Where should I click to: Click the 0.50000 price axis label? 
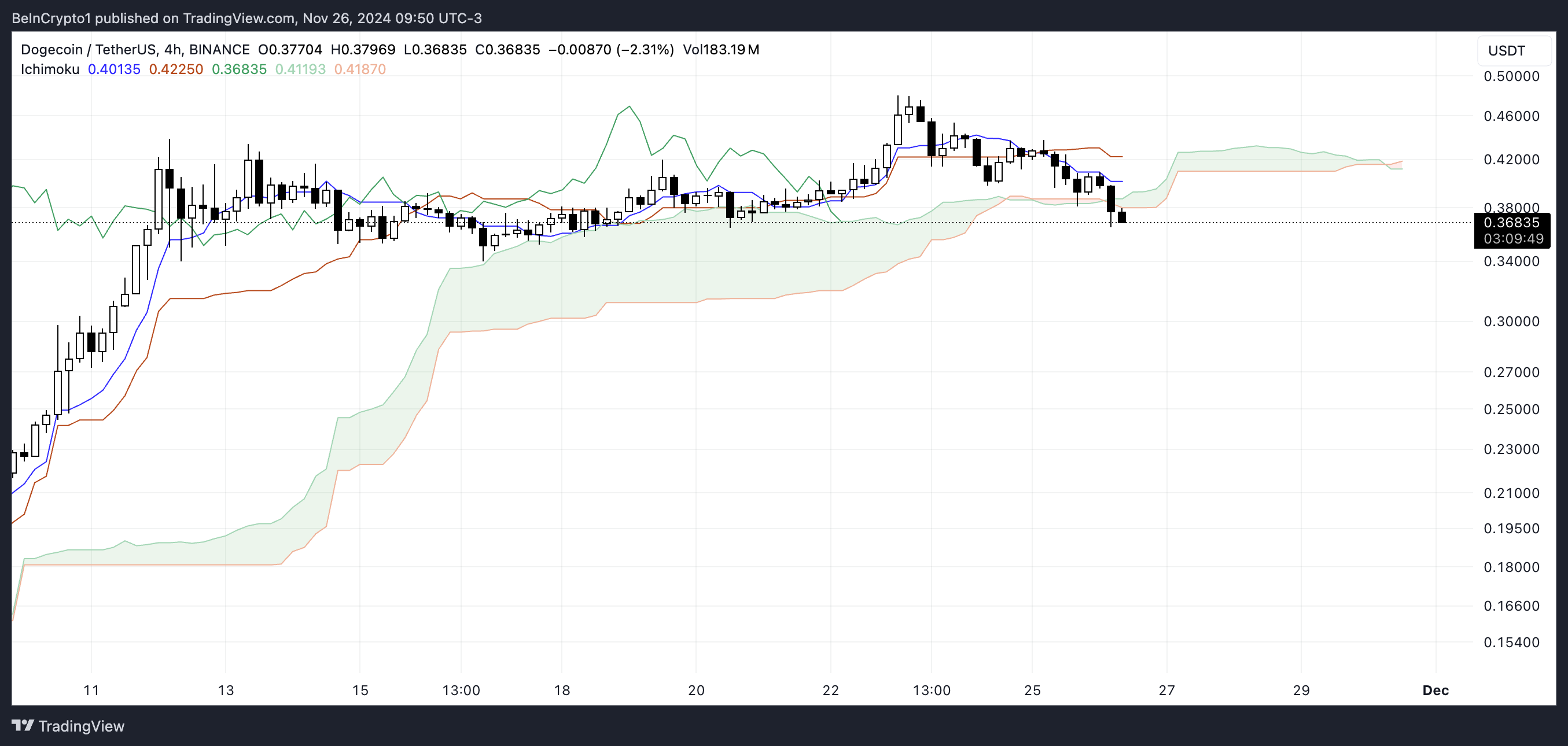[x=1511, y=76]
